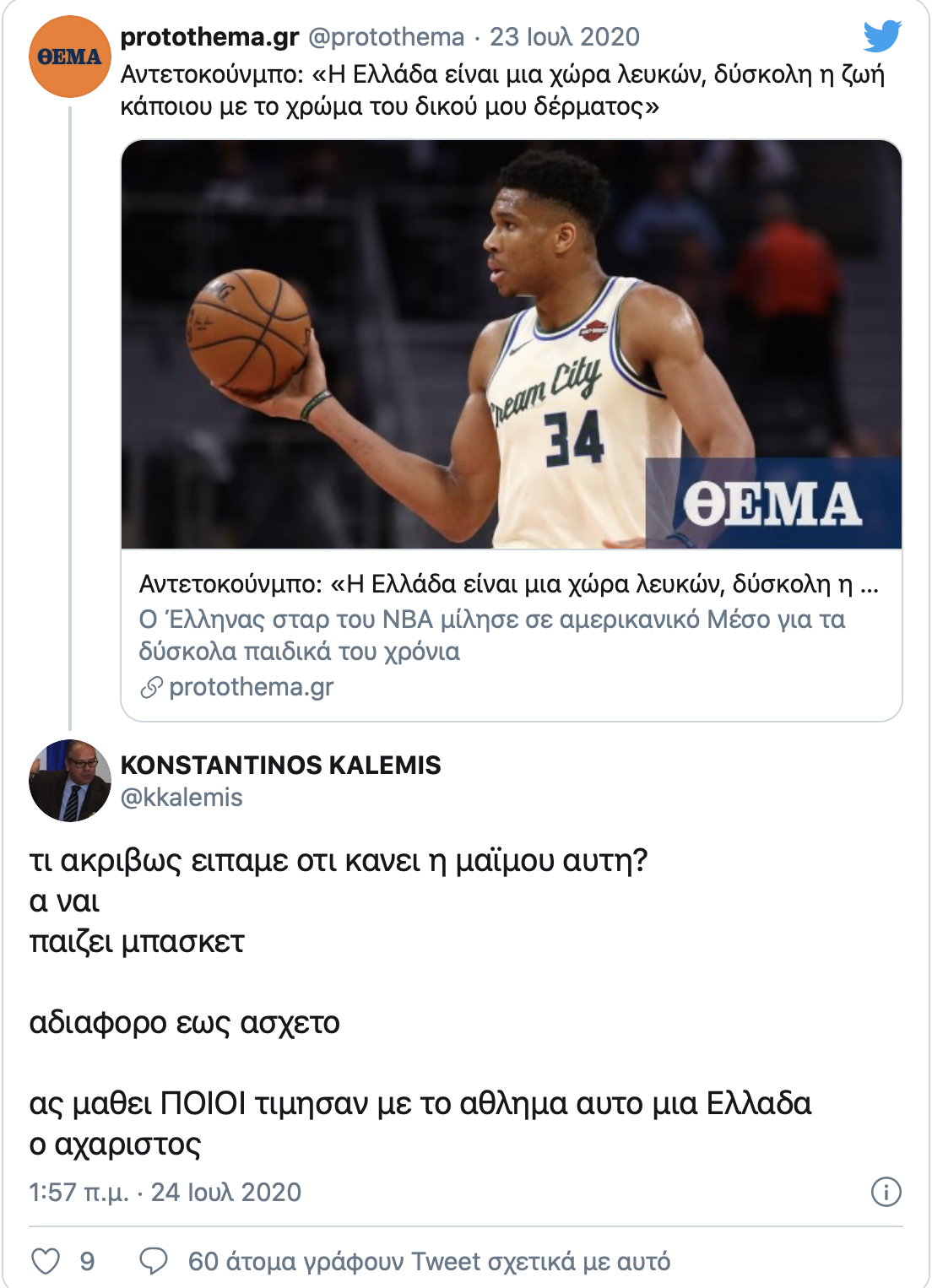Open the @protothema handle
The image size is (932, 1288).
click(x=386, y=37)
